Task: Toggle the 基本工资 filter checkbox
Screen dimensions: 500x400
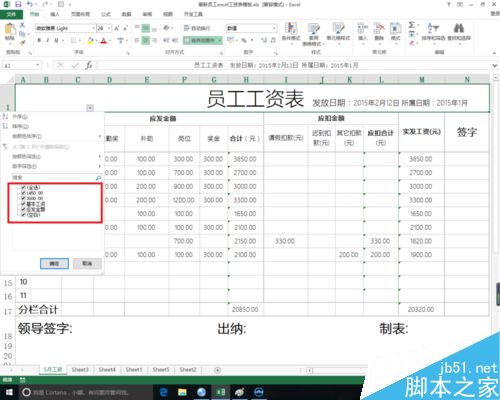Action: (x=23, y=203)
